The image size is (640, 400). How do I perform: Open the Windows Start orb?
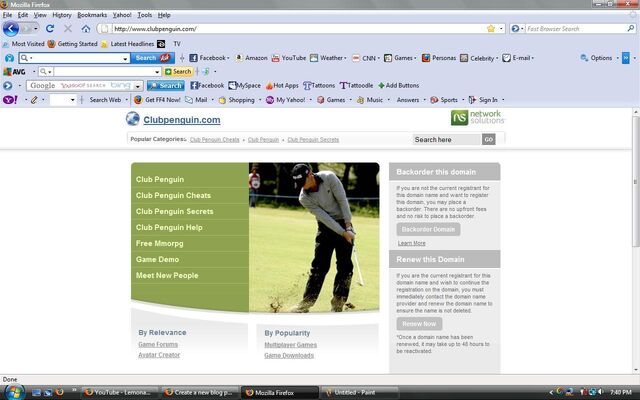(x=14, y=392)
